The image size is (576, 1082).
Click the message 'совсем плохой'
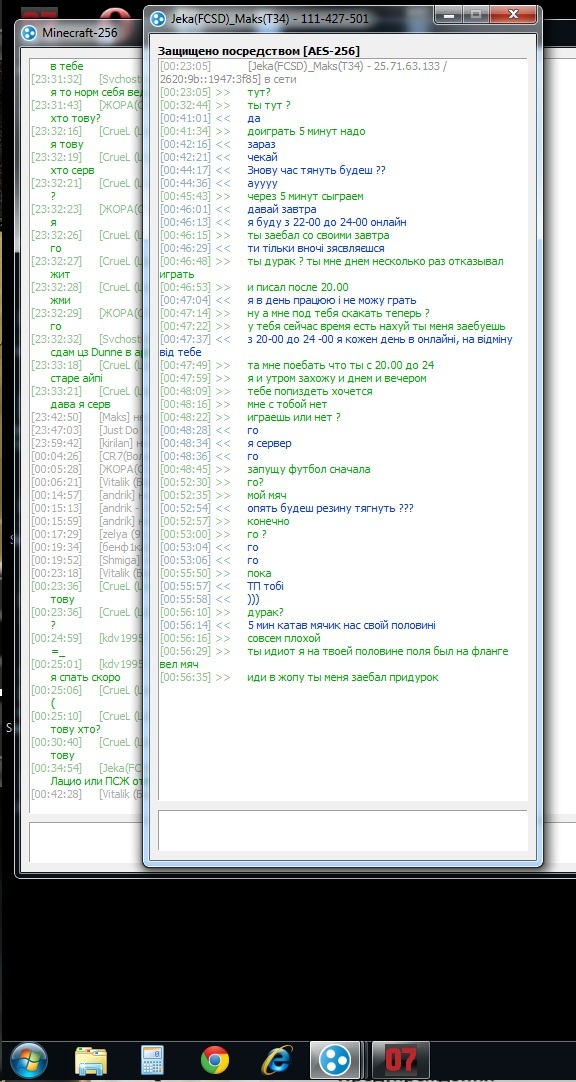[x=284, y=638]
